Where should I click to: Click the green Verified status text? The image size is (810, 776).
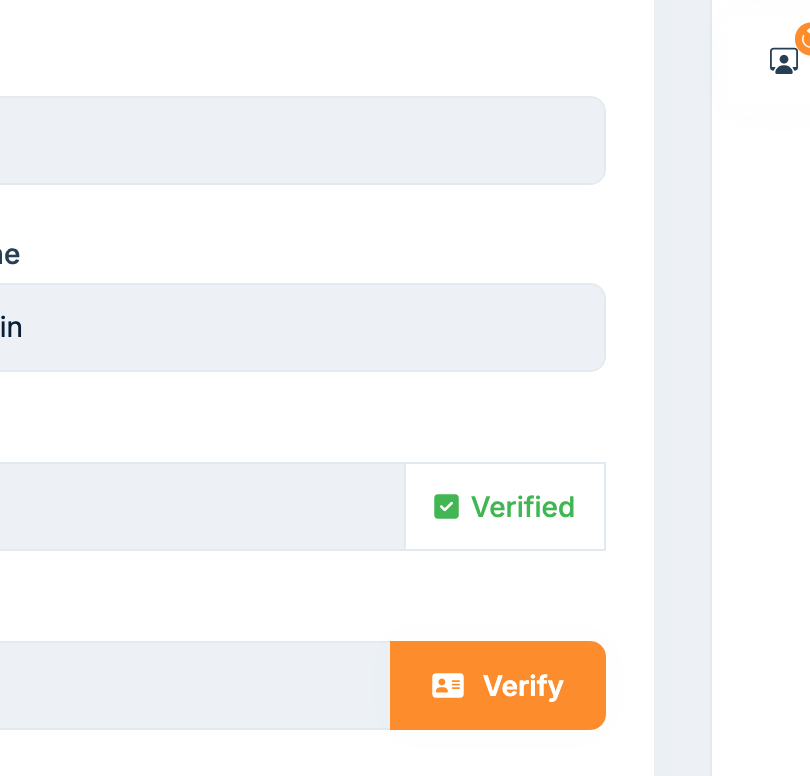(522, 507)
